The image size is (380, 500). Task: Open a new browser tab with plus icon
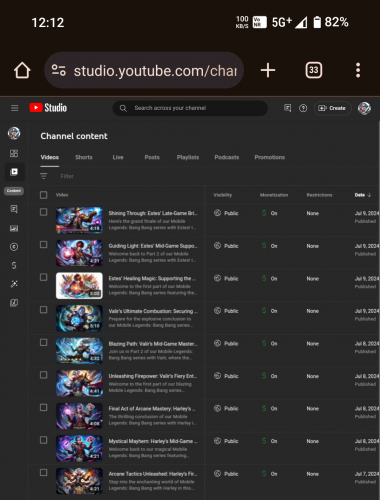tap(268, 70)
